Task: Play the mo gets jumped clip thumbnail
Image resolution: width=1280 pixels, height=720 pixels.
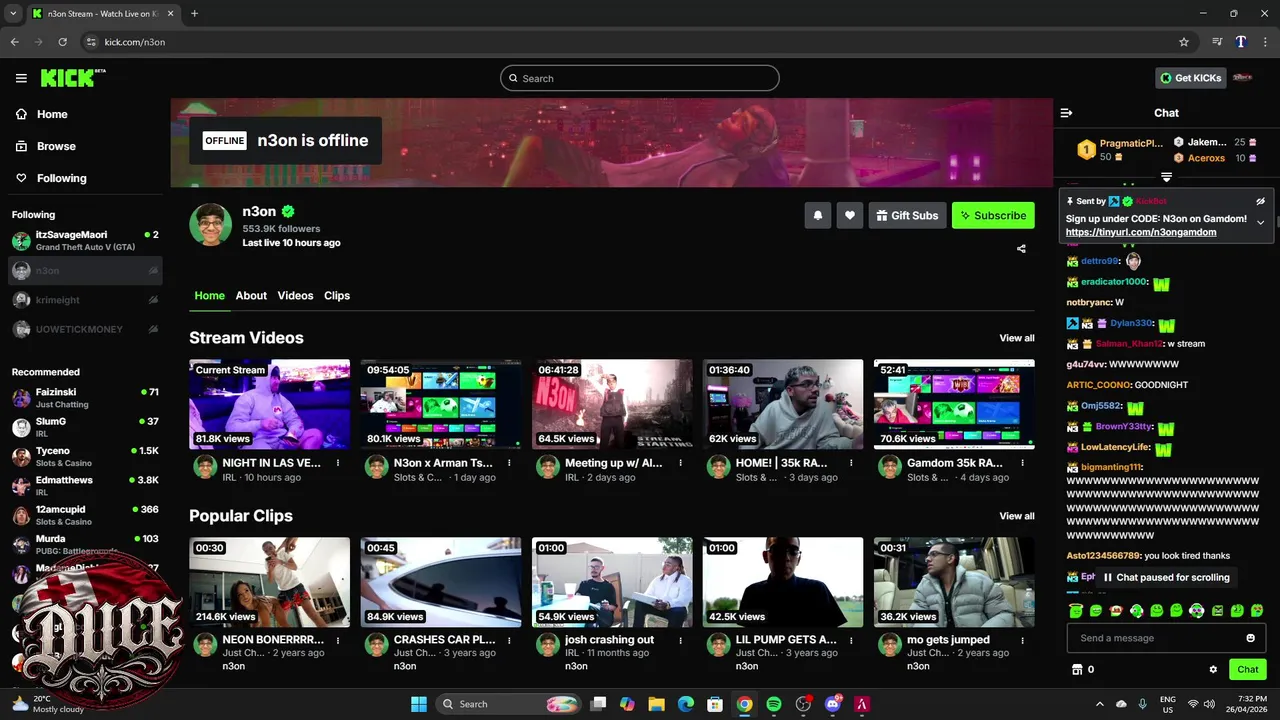Action: [x=954, y=582]
